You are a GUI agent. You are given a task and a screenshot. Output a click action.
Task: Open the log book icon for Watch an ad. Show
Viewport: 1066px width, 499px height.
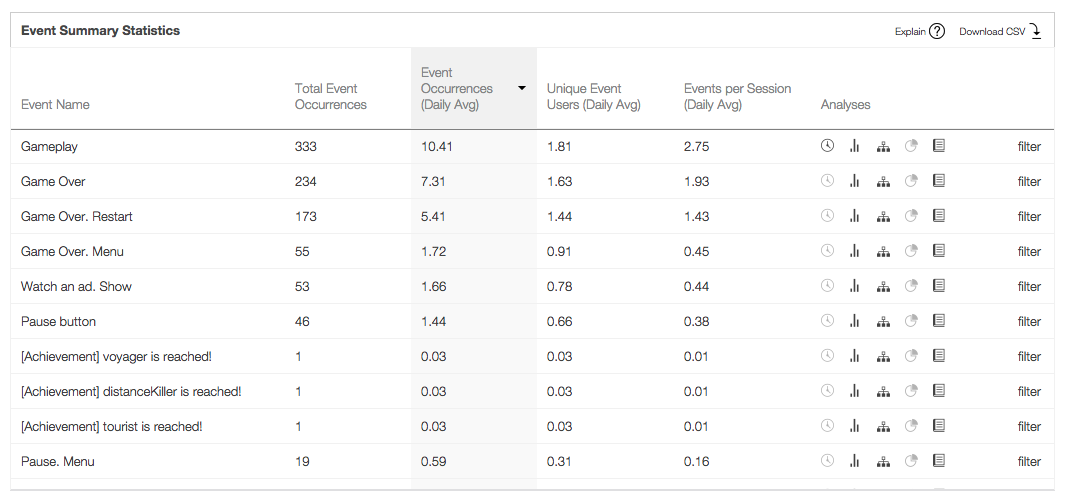click(939, 286)
